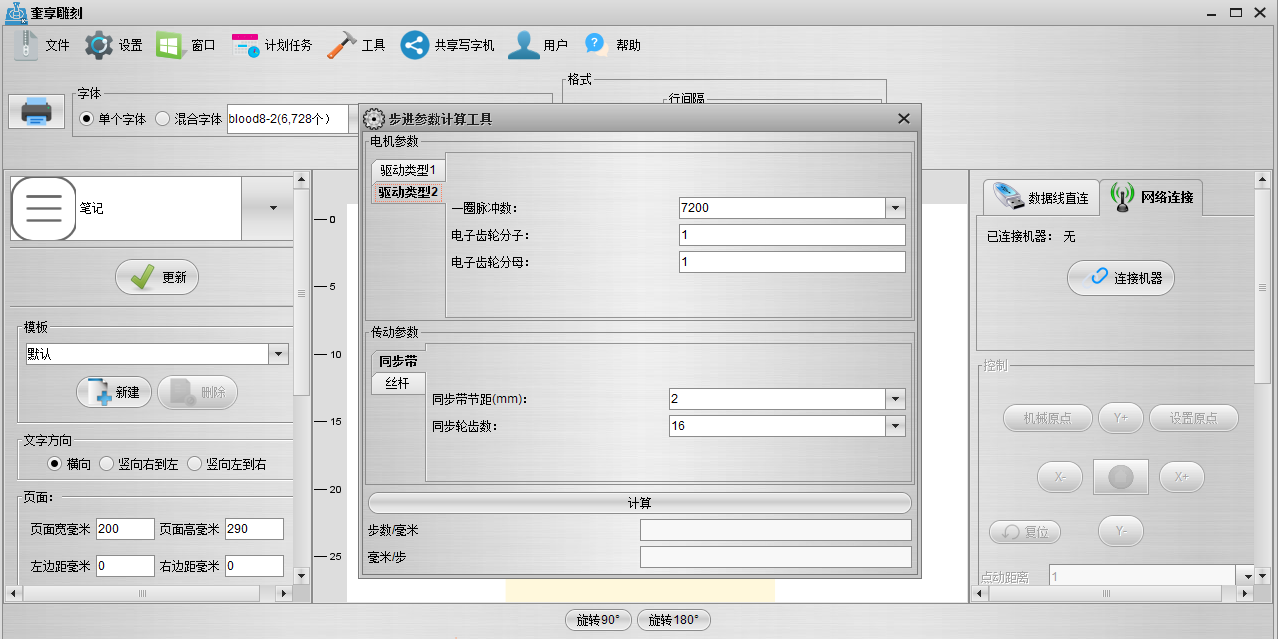Image resolution: width=1278 pixels, height=639 pixels.
Task: Switch to the 丝杆 tab
Action: click(x=397, y=384)
